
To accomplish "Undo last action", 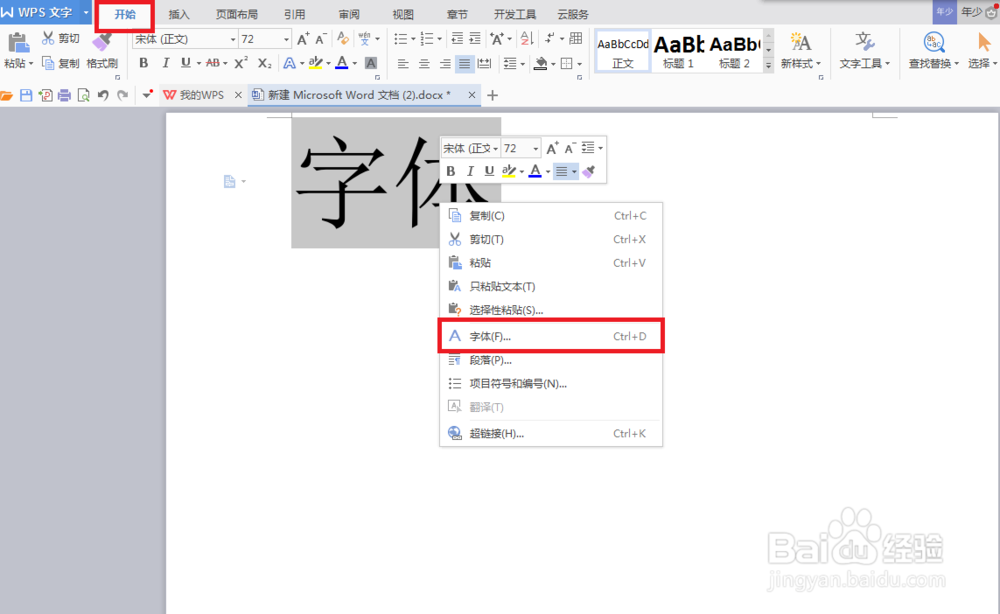I will pyautogui.click(x=103, y=96).
